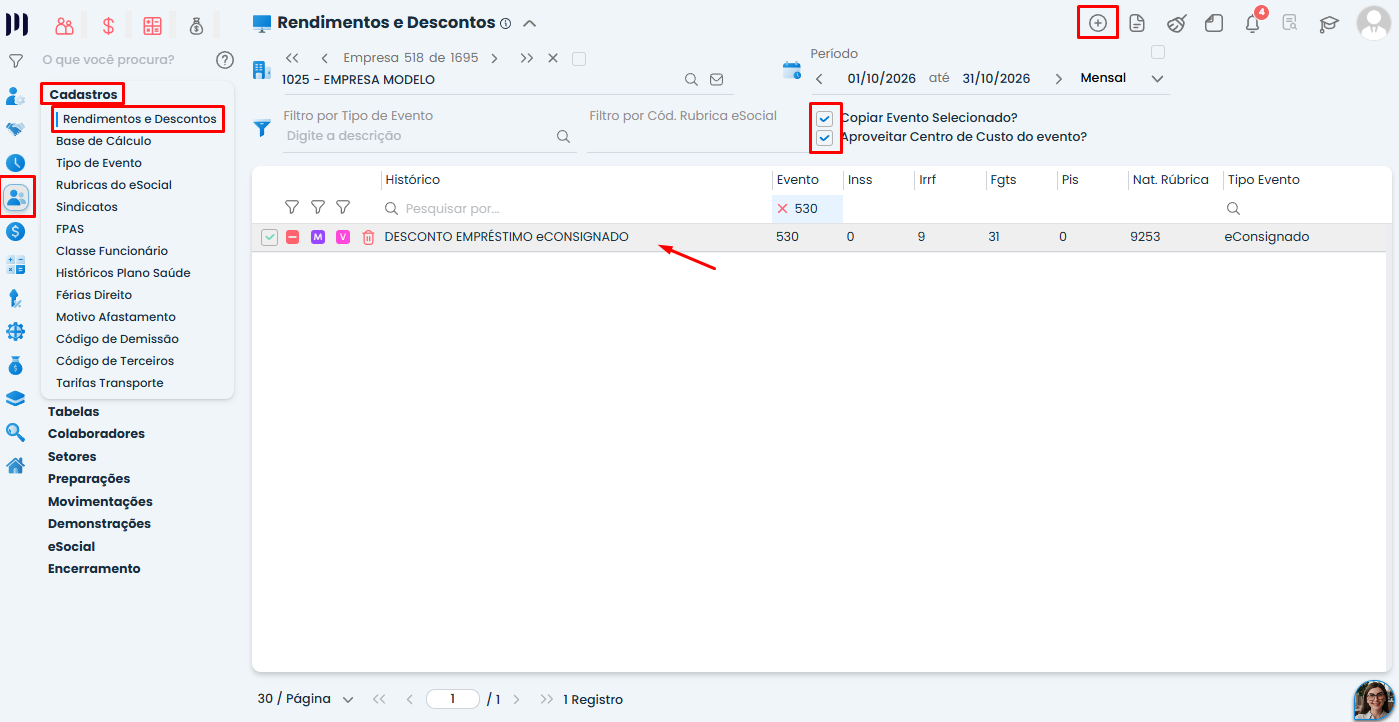
Task: Toggle the checkbox next to company navigation
Action: point(579,59)
